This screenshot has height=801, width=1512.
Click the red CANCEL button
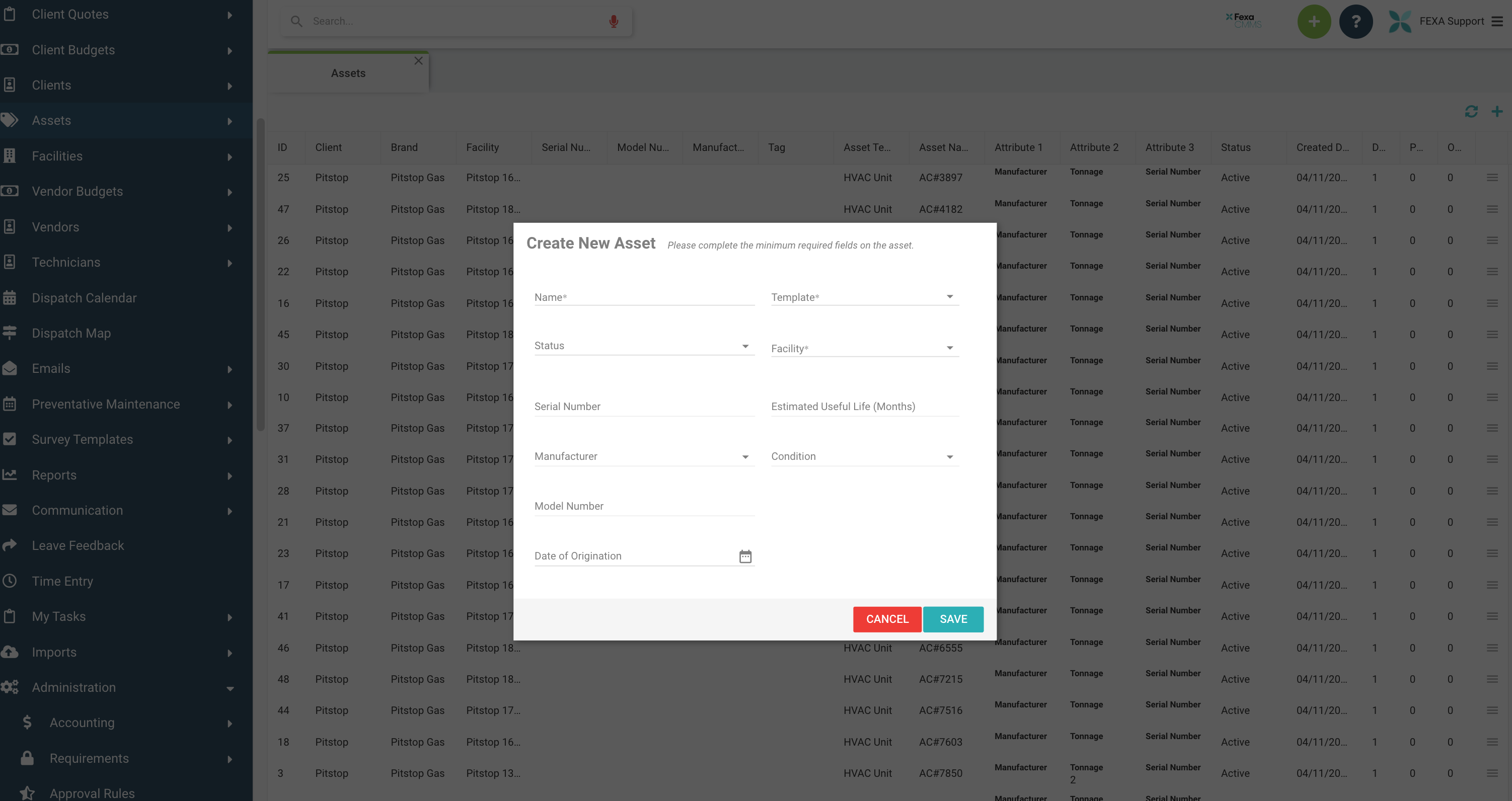tap(887, 618)
